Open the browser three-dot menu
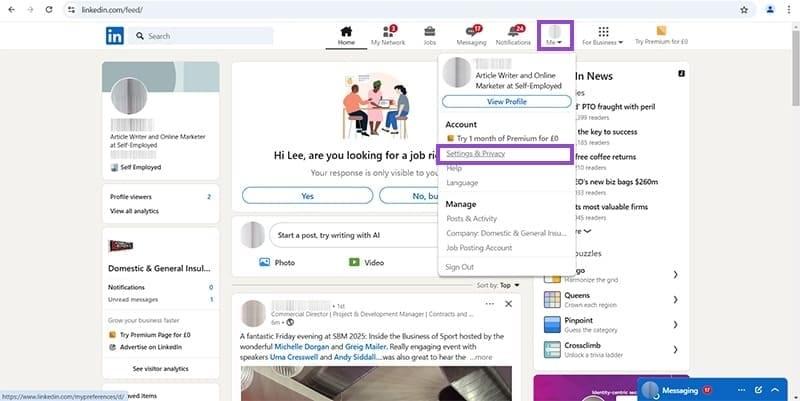 point(789,10)
